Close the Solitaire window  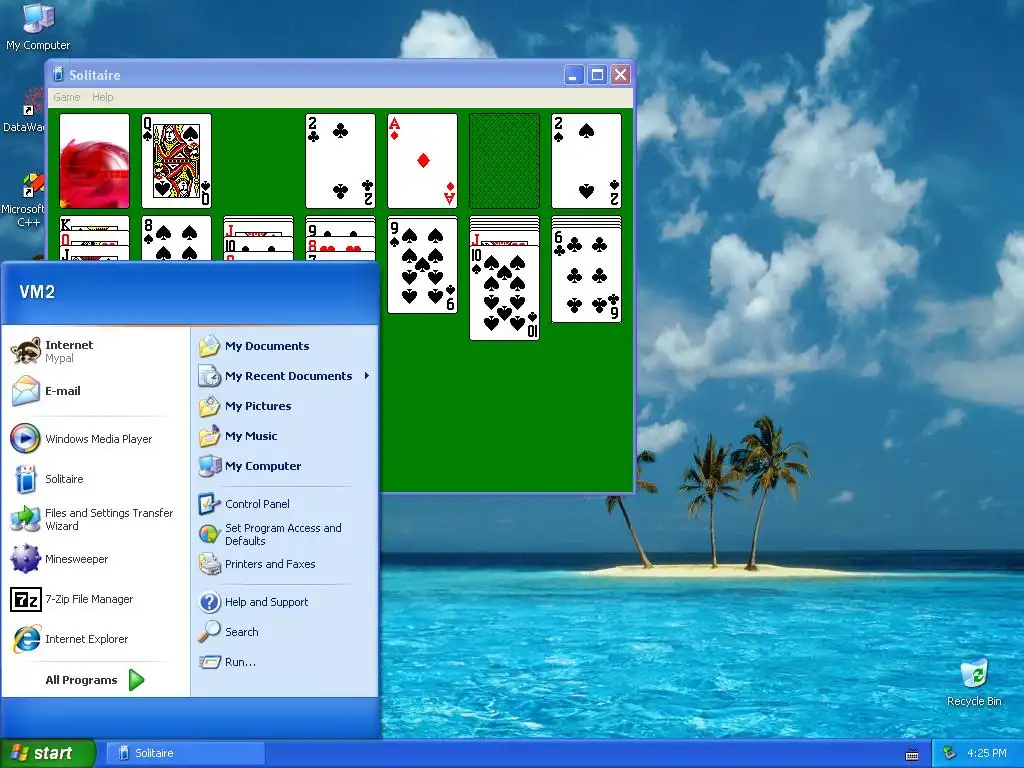click(620, 75)
